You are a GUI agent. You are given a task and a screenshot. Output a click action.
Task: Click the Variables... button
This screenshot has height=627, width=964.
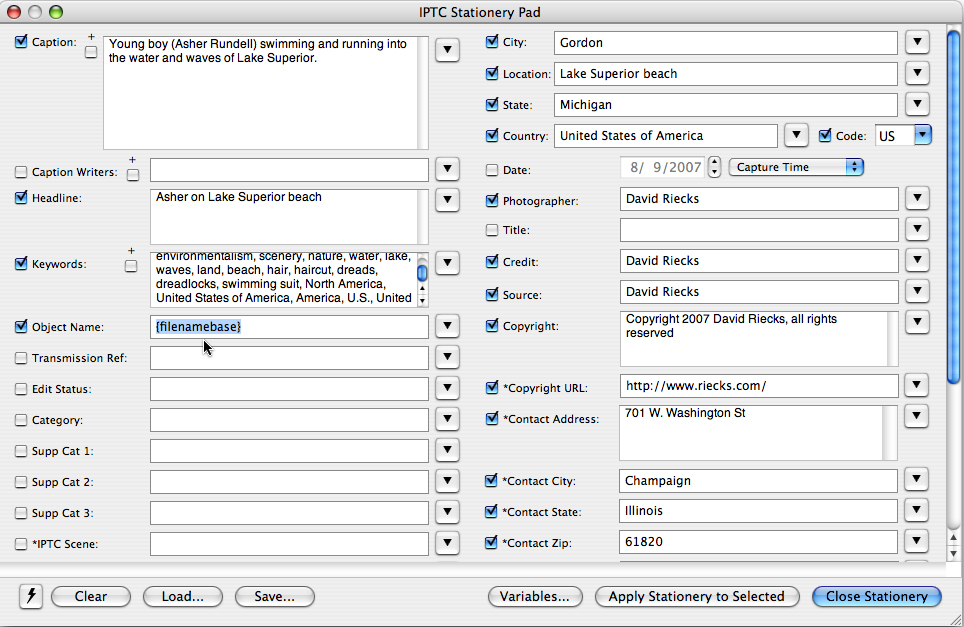535,596
